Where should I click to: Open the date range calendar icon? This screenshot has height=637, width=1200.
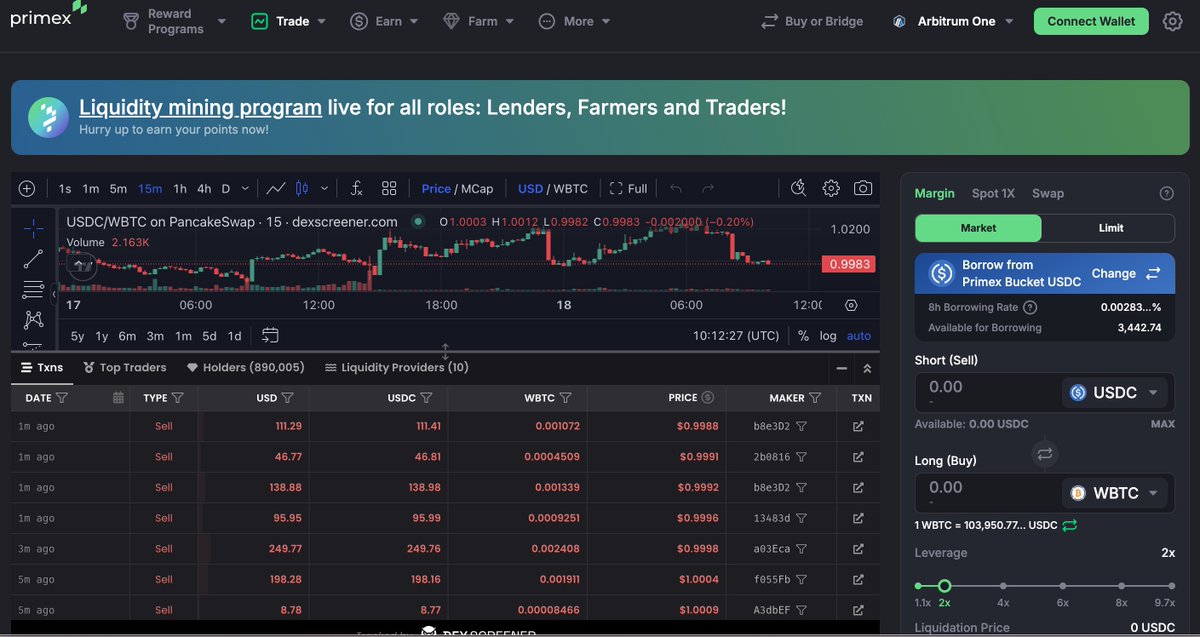coord(270,336)
